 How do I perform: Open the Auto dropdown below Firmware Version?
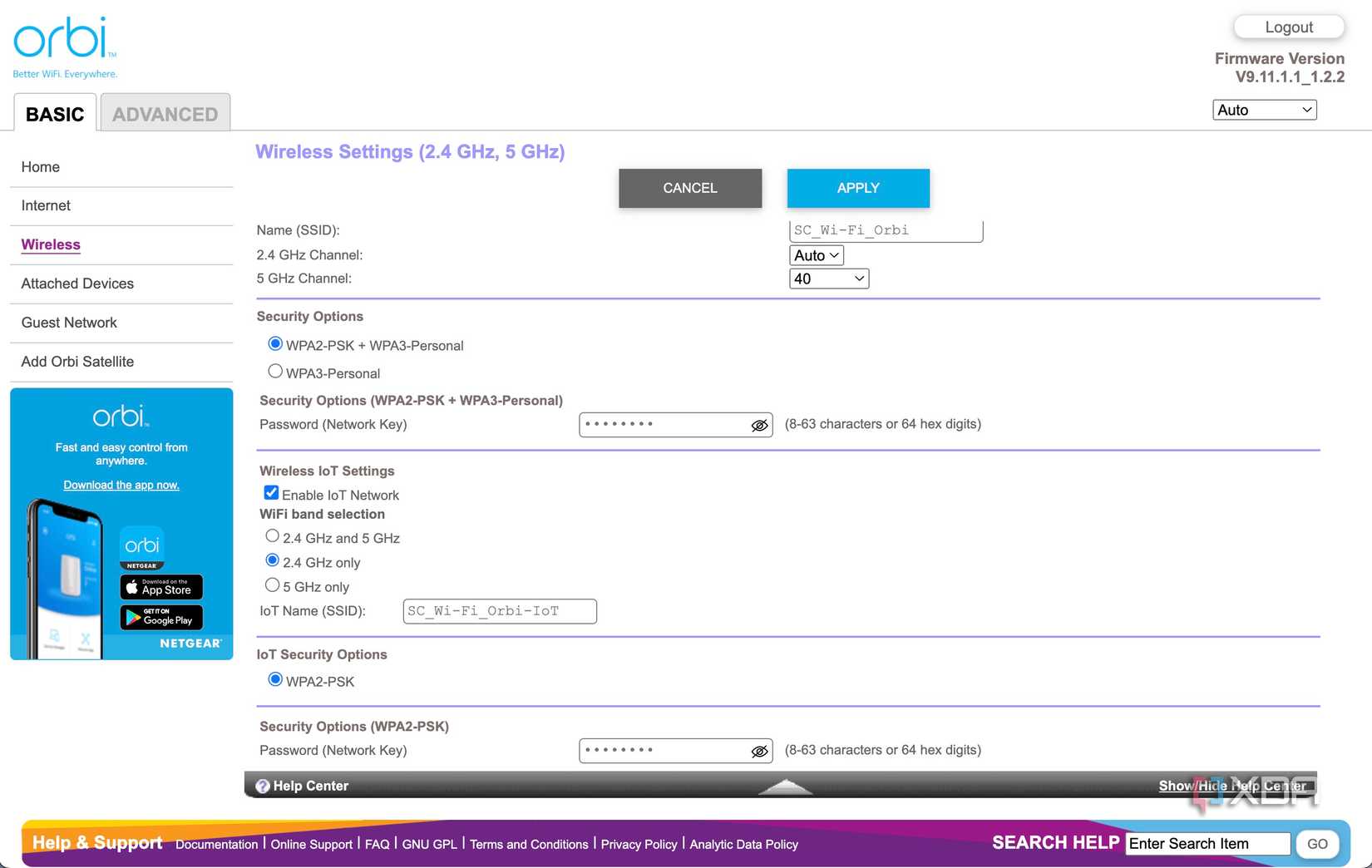coord(1263,109)
